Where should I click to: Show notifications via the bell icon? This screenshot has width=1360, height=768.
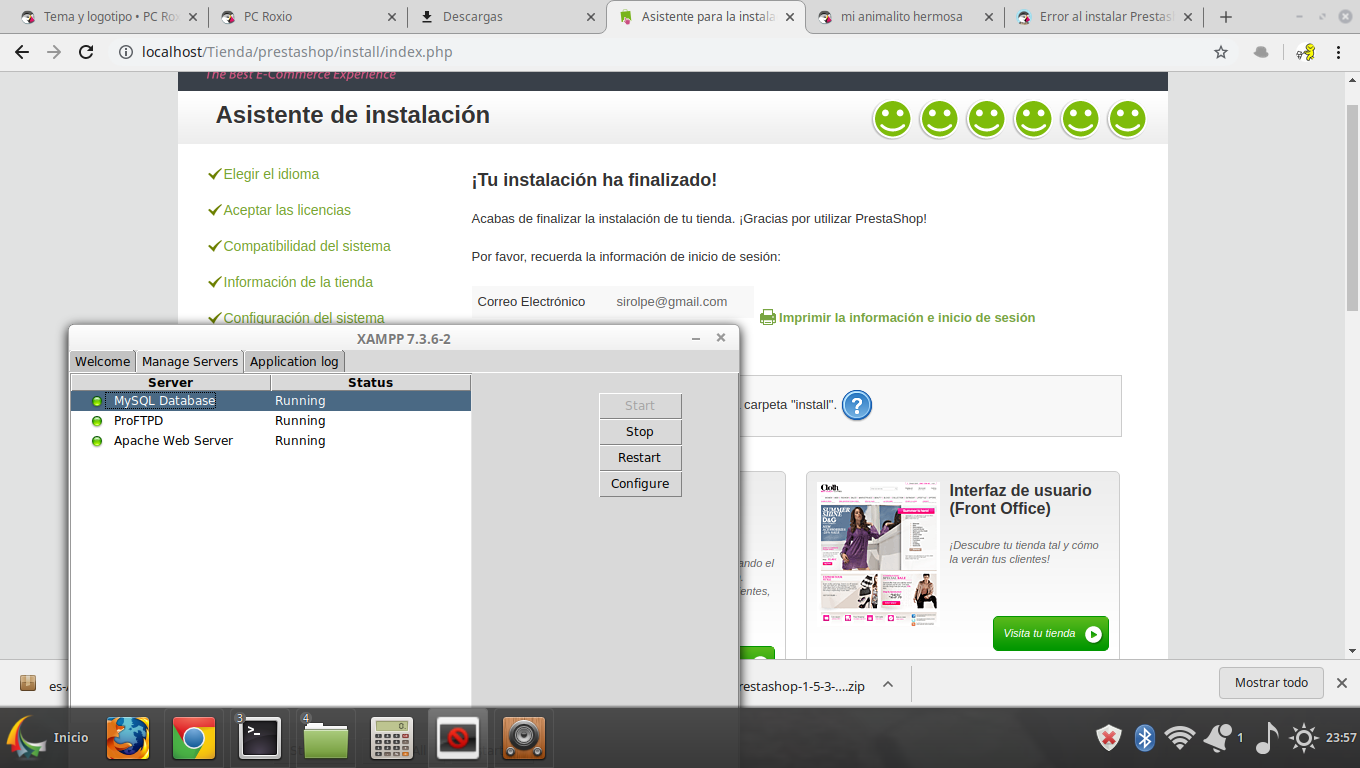click(x=1218, y=738)
